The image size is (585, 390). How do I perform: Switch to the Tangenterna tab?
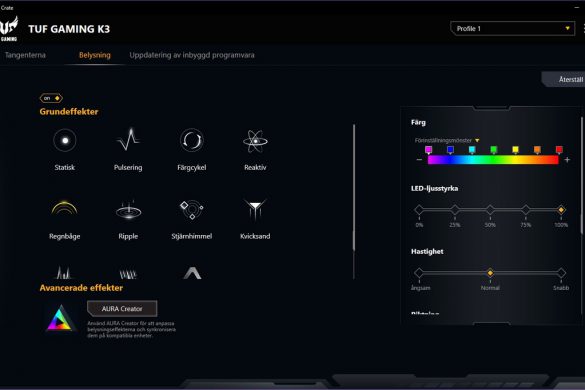[x=25, y=55]
